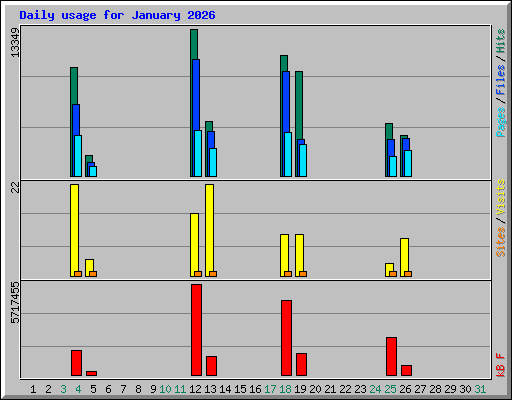Click the tallest red kilobytes bar for day 12
The width and height of the screenshot is (512, 400).
(x=196, y=330)
